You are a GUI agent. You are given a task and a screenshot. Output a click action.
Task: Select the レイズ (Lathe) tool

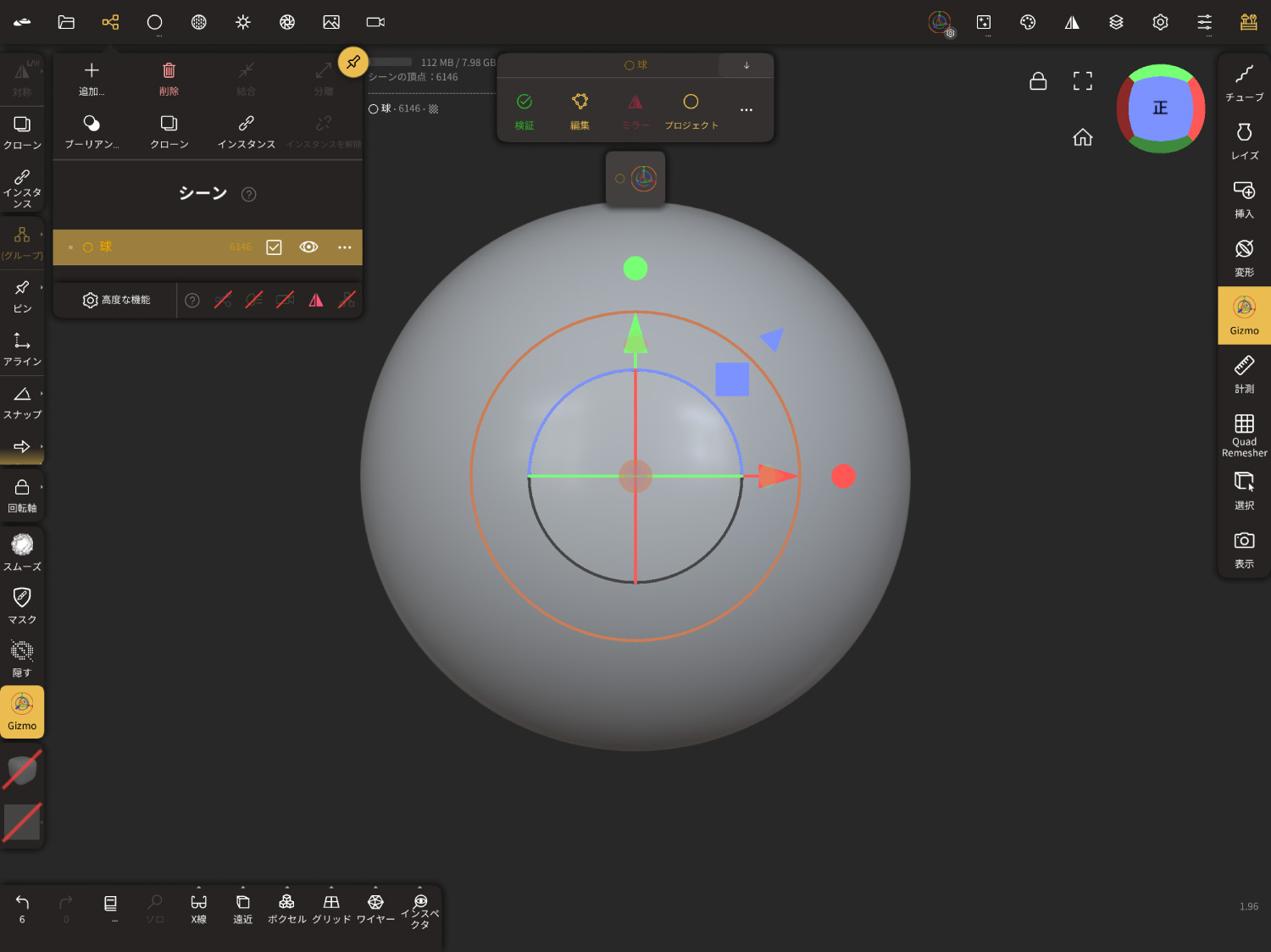click(1244, 141)
